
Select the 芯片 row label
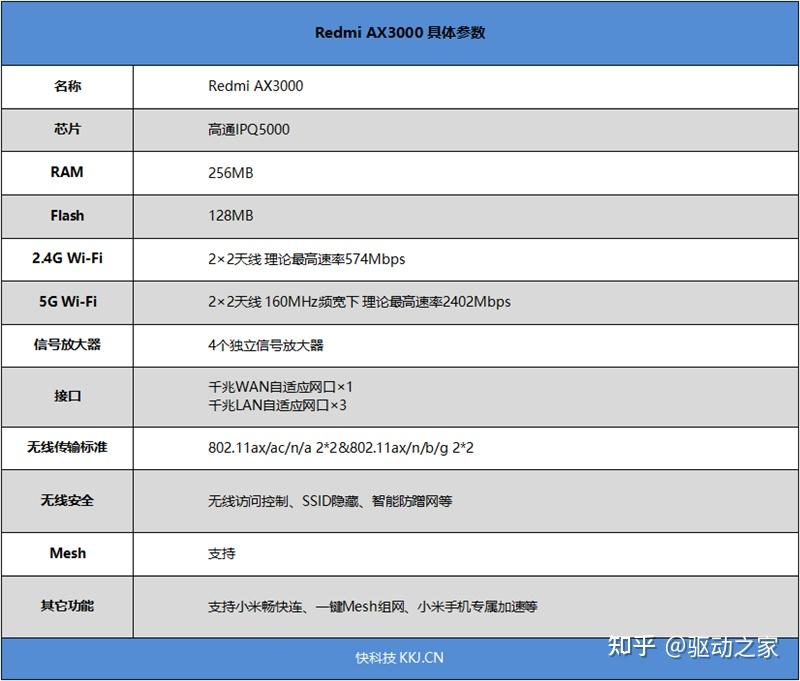pos(67,130)
